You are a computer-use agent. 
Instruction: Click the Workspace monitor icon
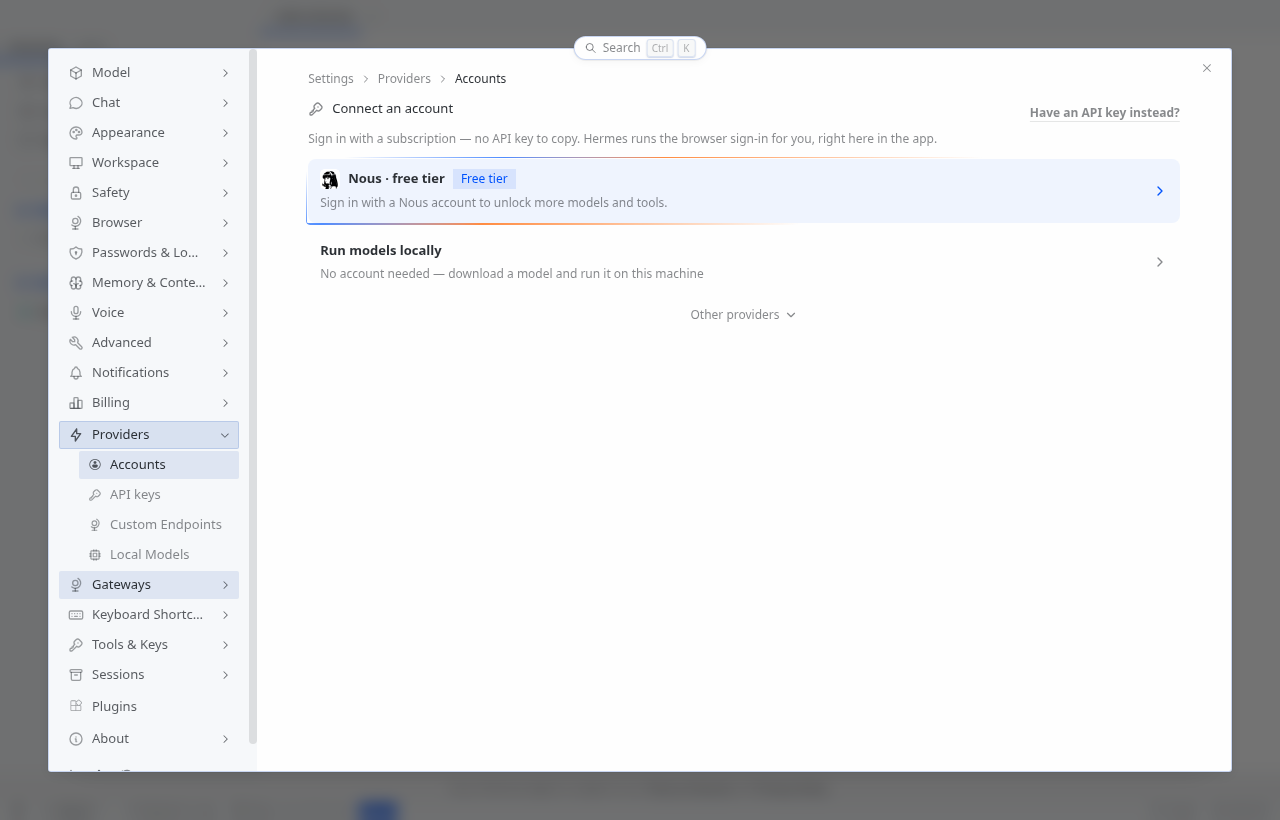76,163
